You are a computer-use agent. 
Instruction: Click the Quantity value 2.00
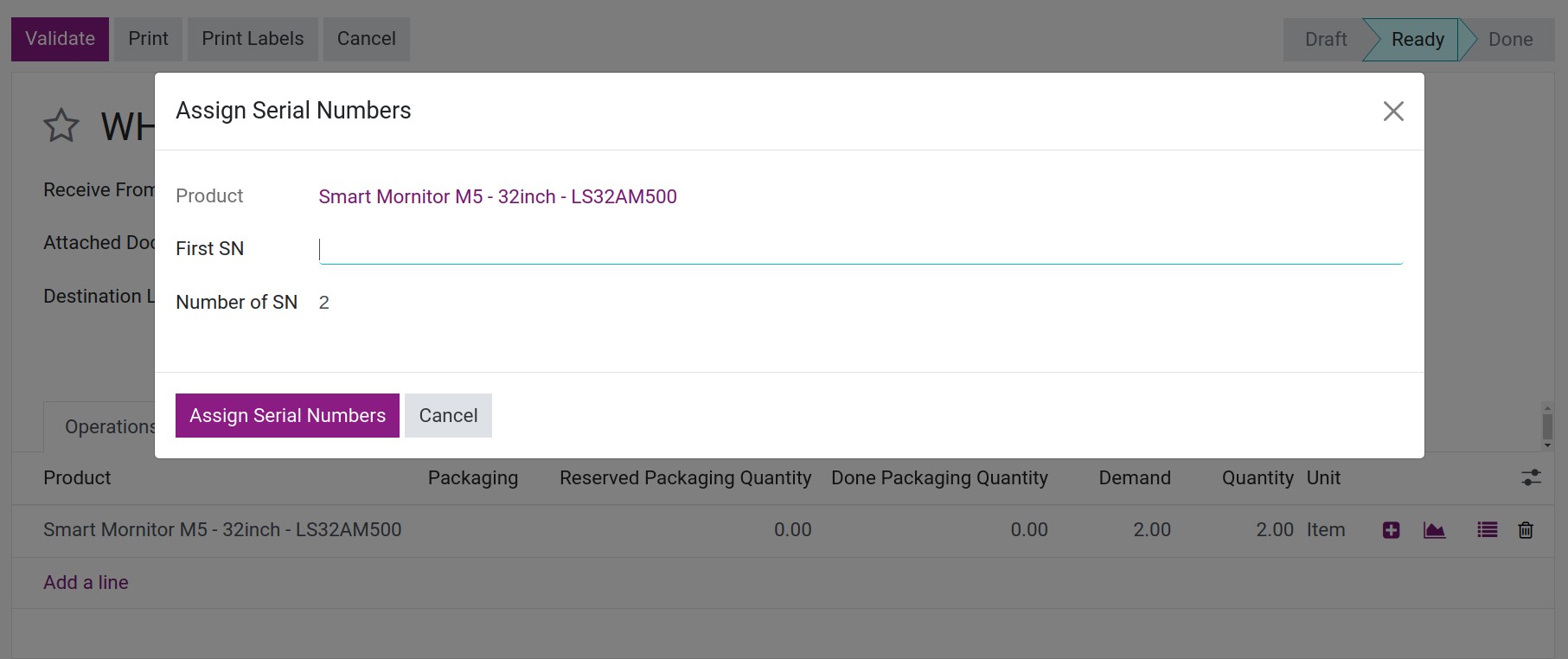1275,529
